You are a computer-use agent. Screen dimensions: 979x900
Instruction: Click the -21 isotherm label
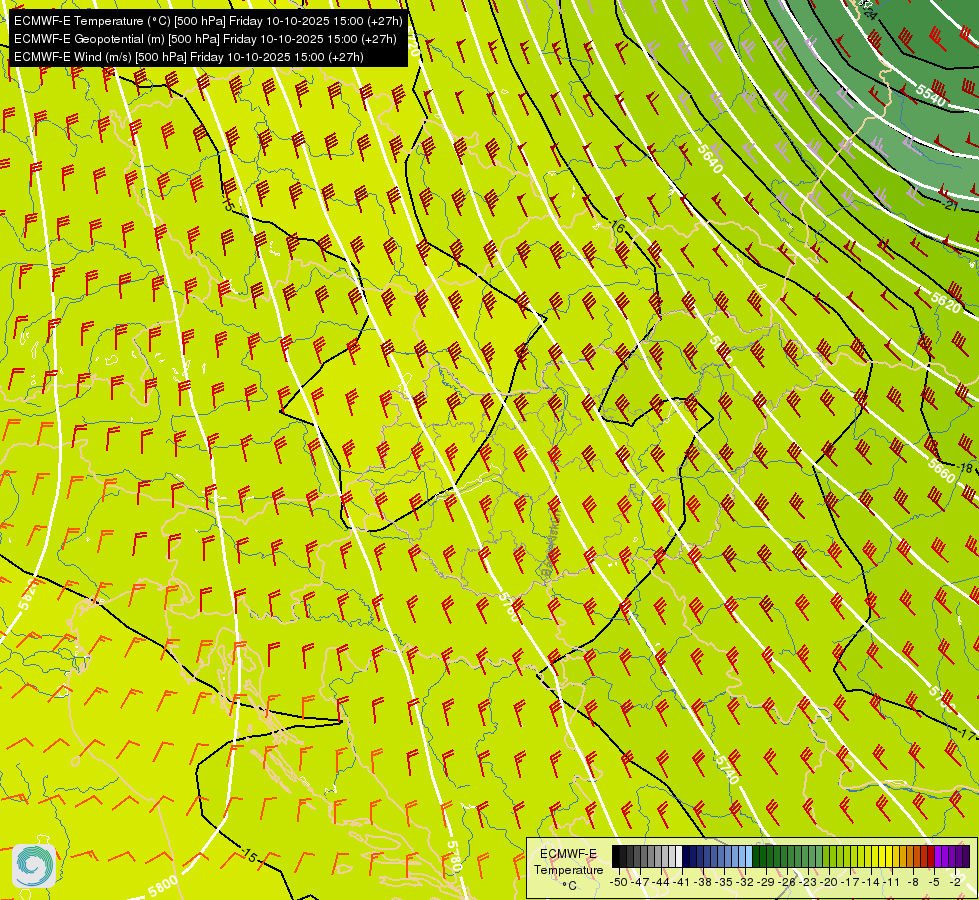point(951,205)
